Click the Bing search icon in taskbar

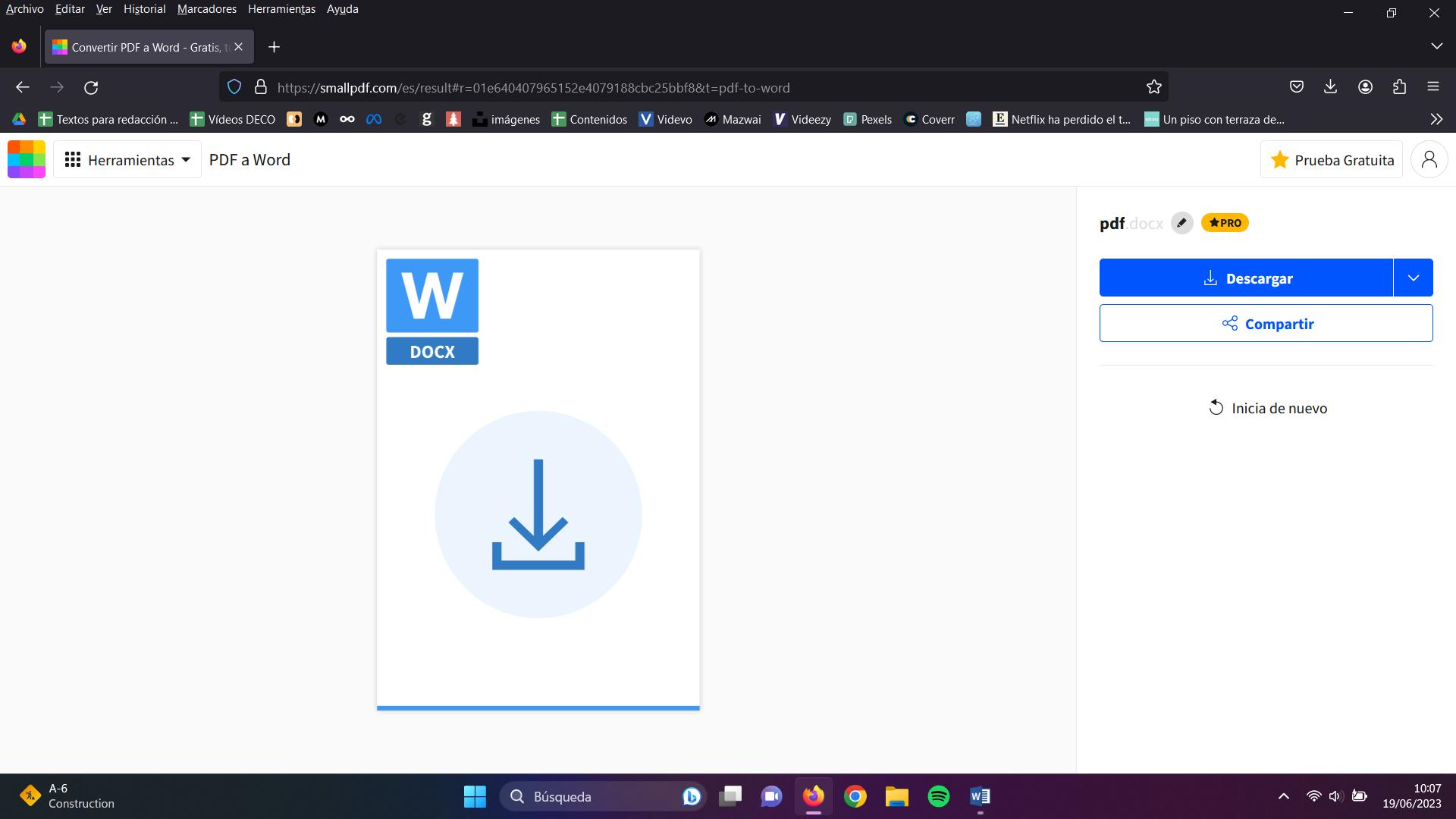click(x=691, y=796)
